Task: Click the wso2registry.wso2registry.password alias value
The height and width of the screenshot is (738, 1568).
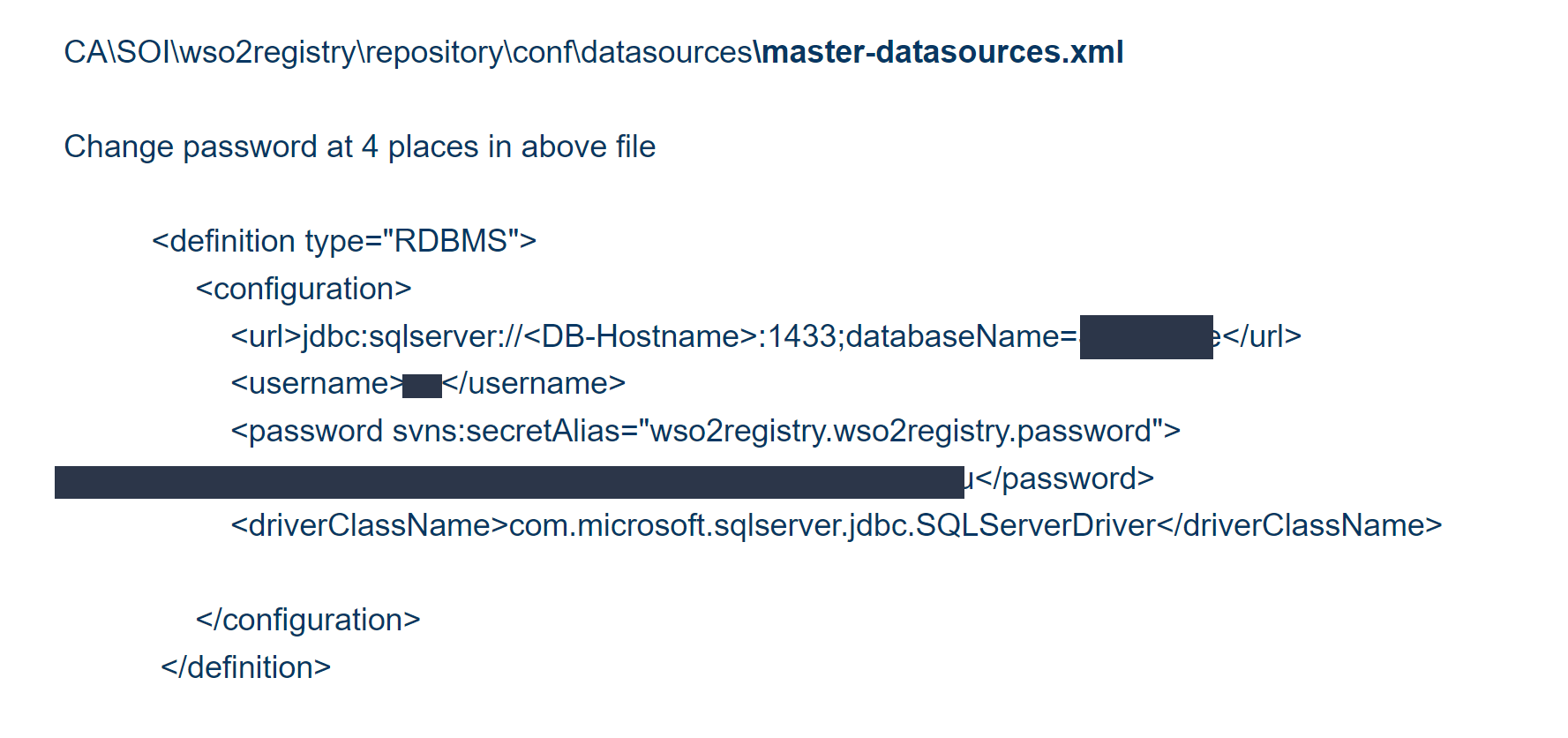Action: (900, 431)
